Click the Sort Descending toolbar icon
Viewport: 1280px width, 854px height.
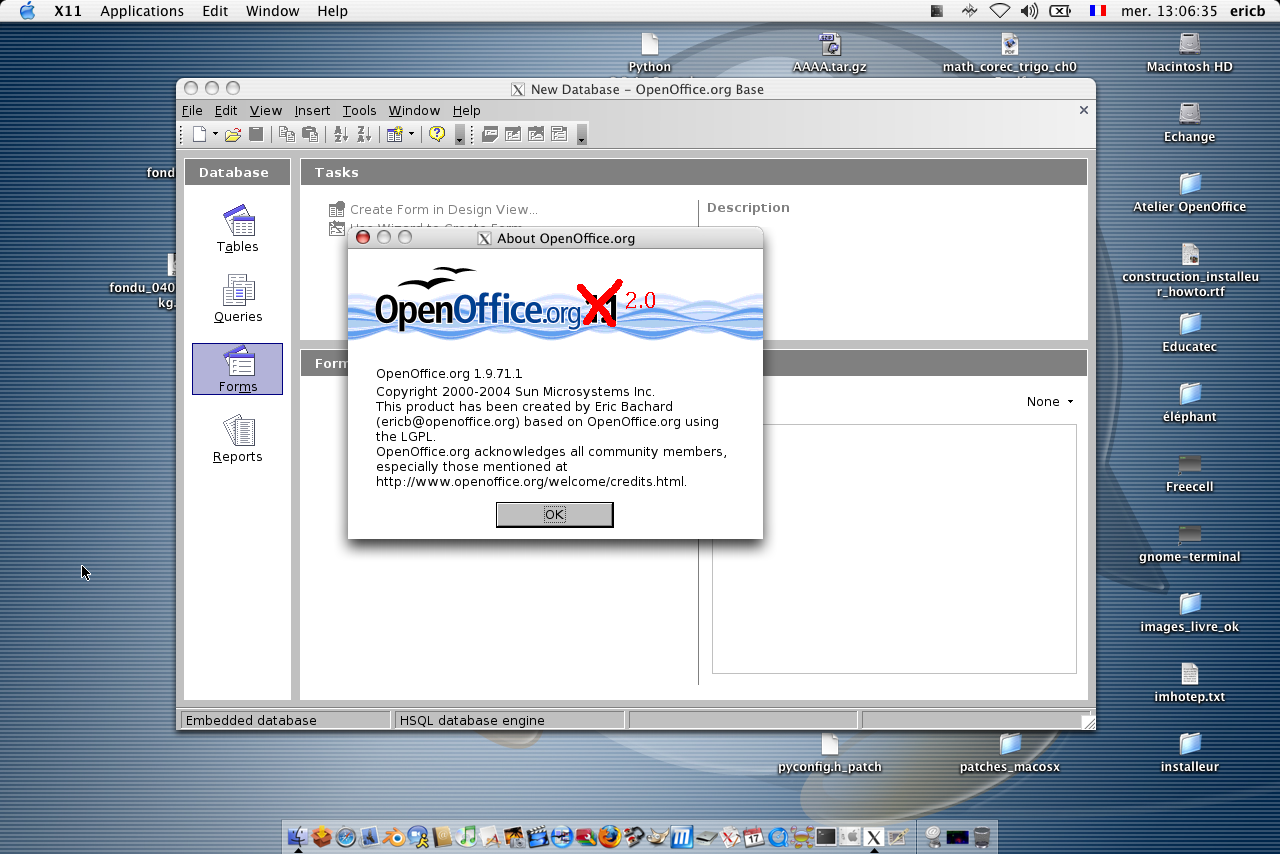coord(364,134)
